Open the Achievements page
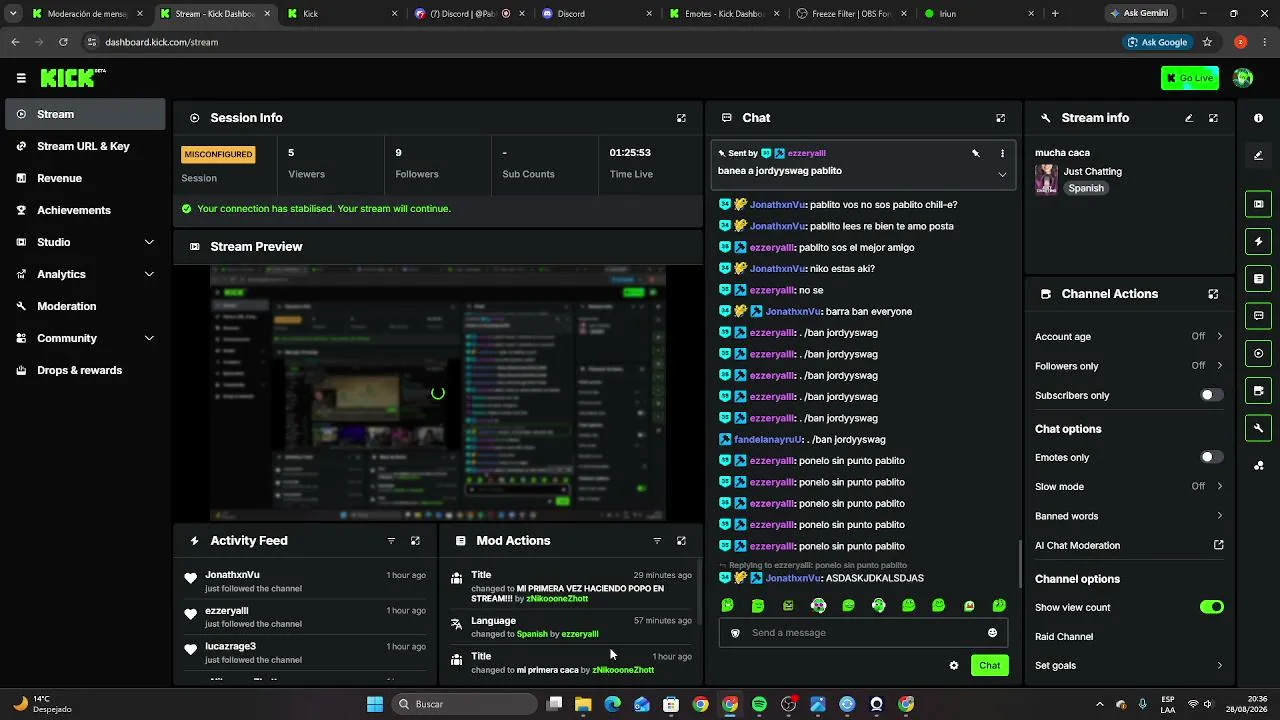The image size is (1280, 720). tap(85, 210)
